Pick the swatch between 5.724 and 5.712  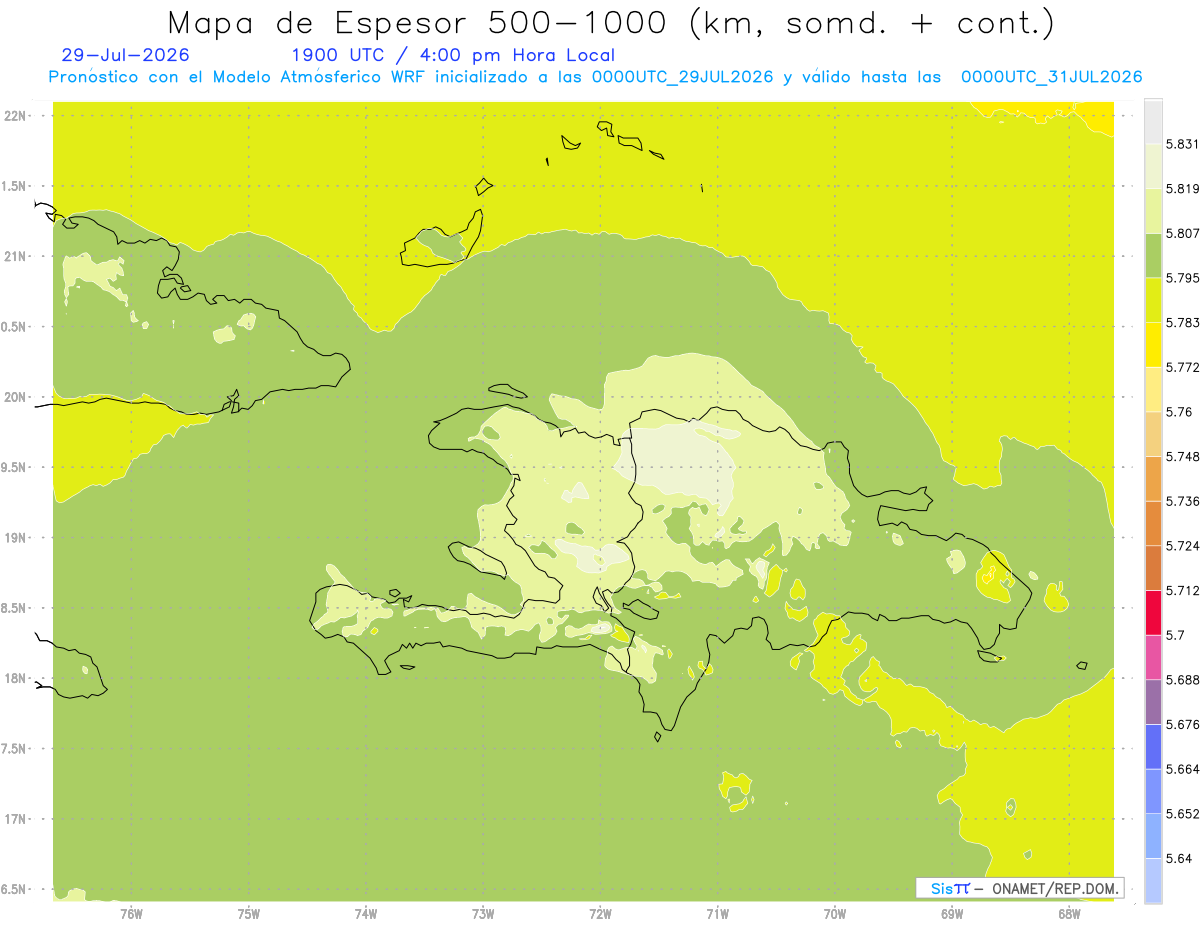1153,568
